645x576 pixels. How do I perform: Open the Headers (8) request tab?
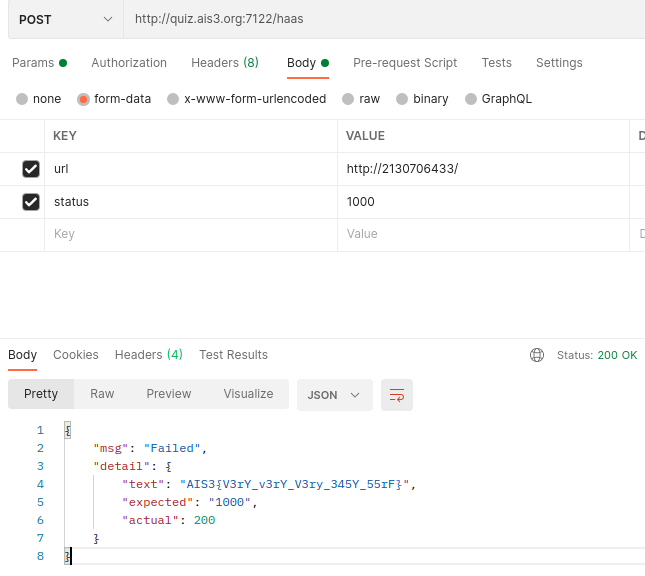(x=224, y=63)
